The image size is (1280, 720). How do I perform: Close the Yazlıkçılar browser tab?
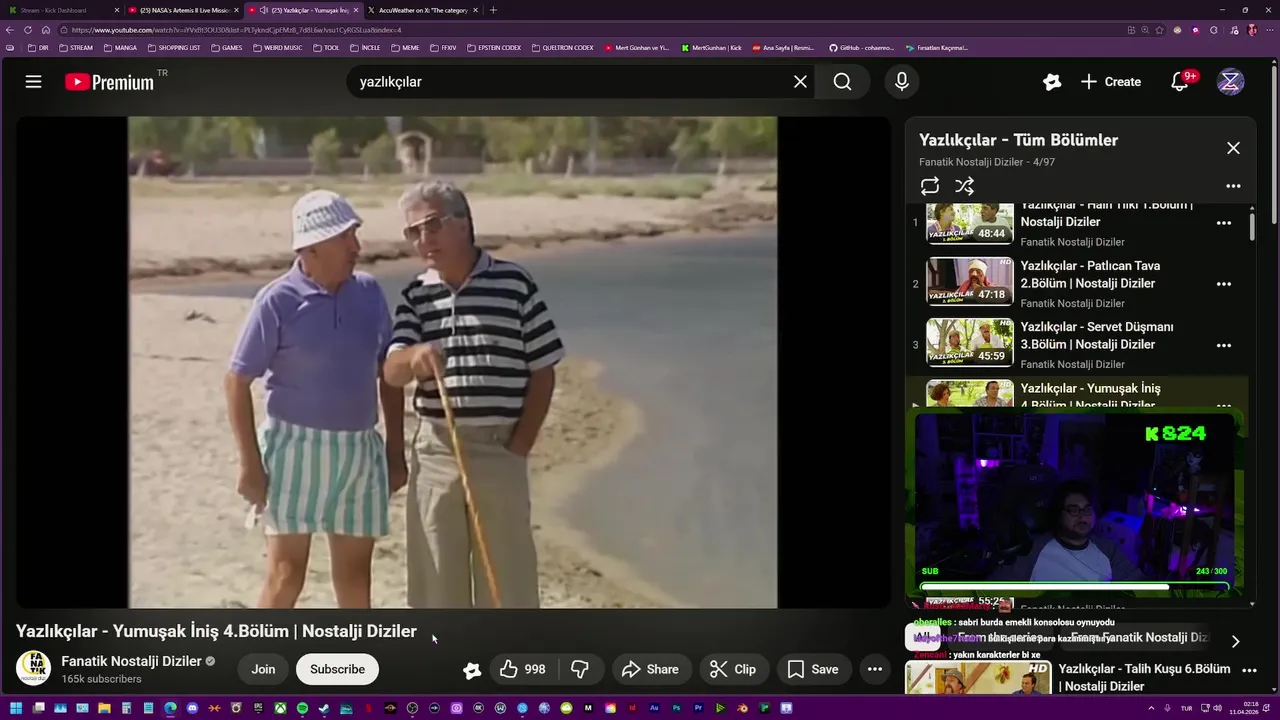(356, 10)
